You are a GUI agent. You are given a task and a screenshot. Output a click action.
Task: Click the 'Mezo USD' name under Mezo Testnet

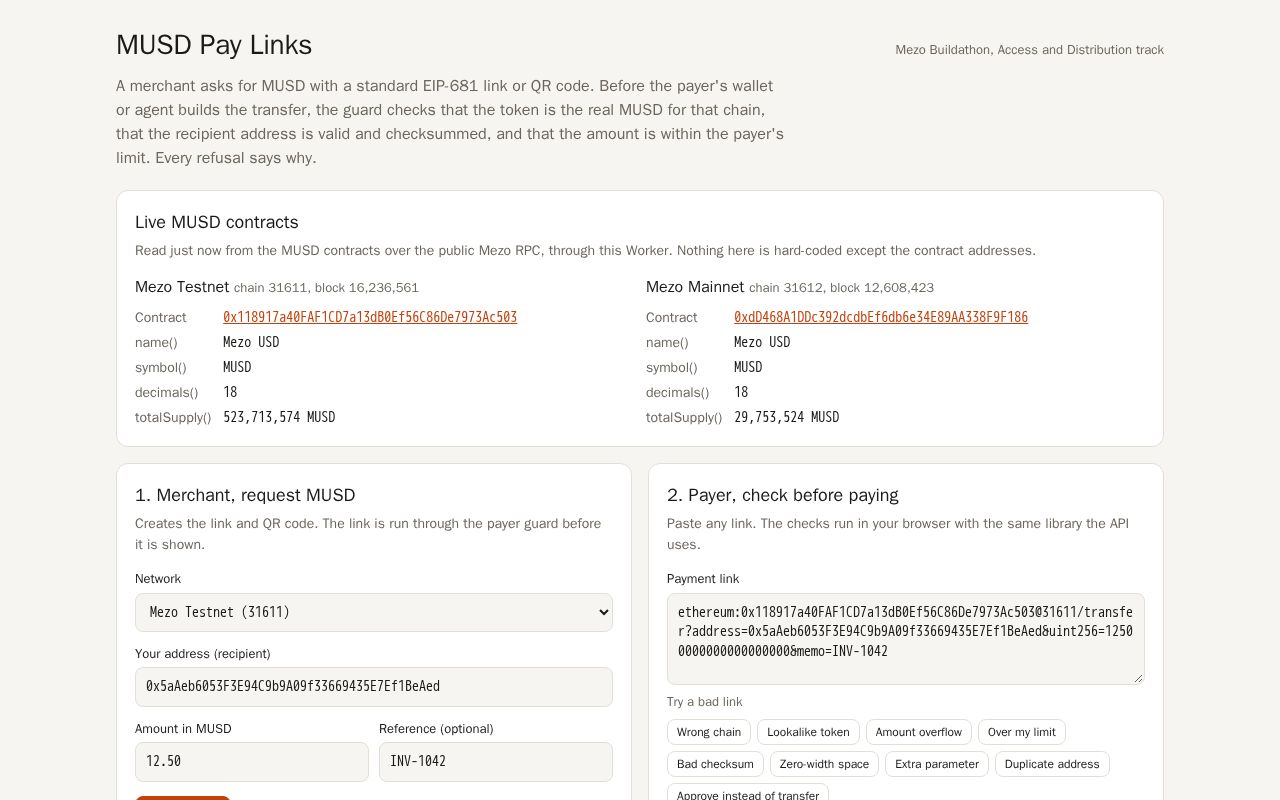pyautogui.click(x=251, y=342)
